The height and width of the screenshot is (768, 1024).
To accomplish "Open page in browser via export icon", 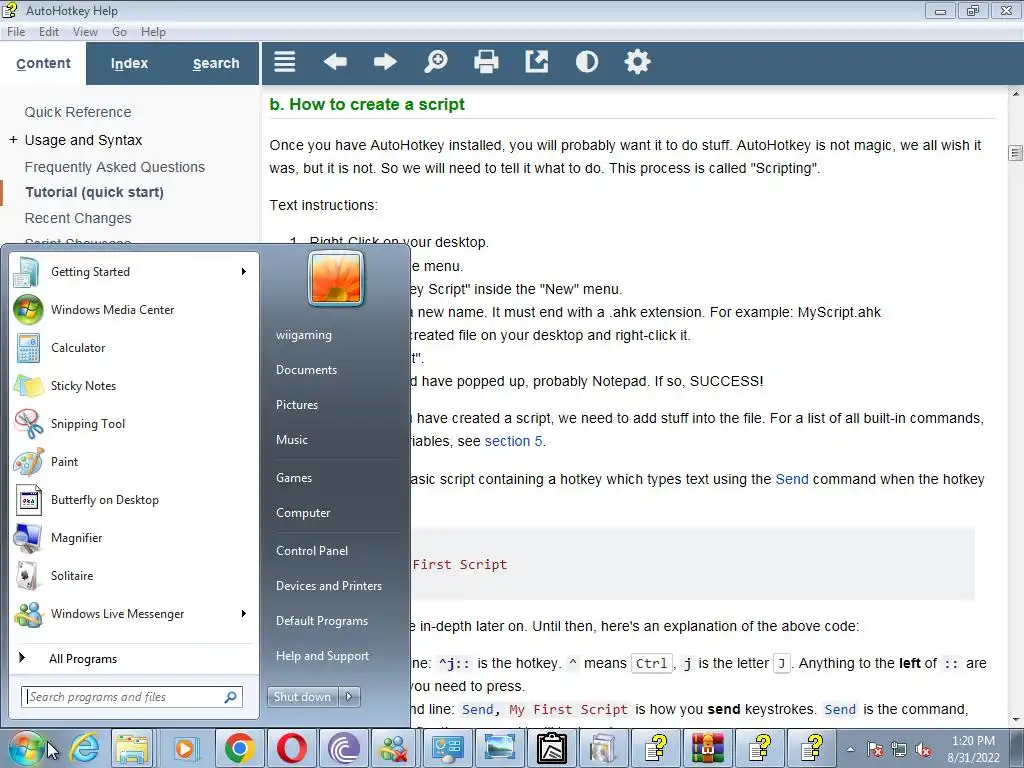I will point(536,62).
